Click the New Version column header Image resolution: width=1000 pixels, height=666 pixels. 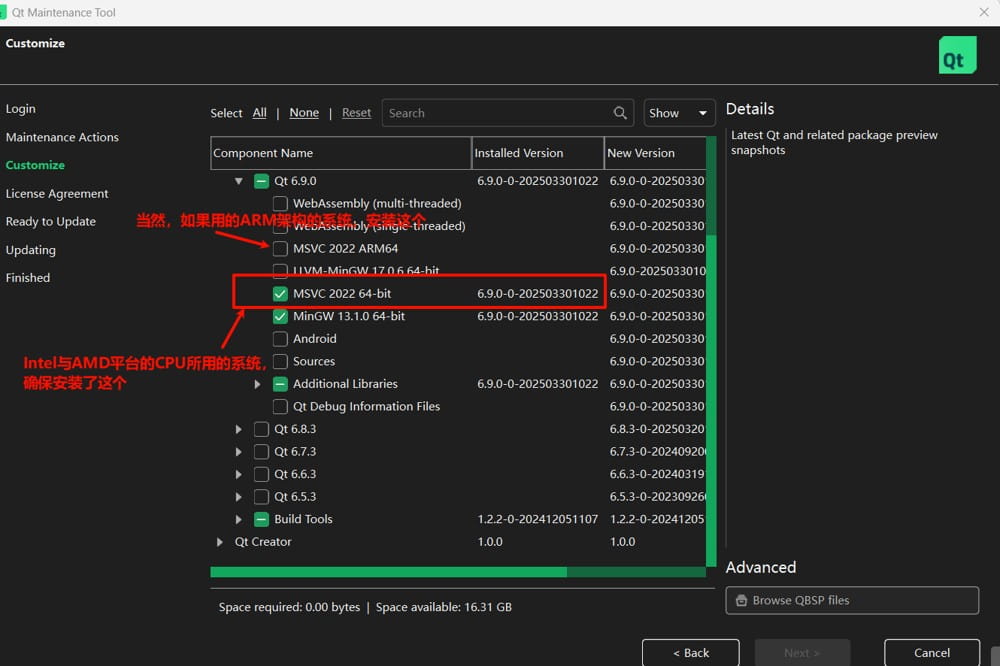655,153
